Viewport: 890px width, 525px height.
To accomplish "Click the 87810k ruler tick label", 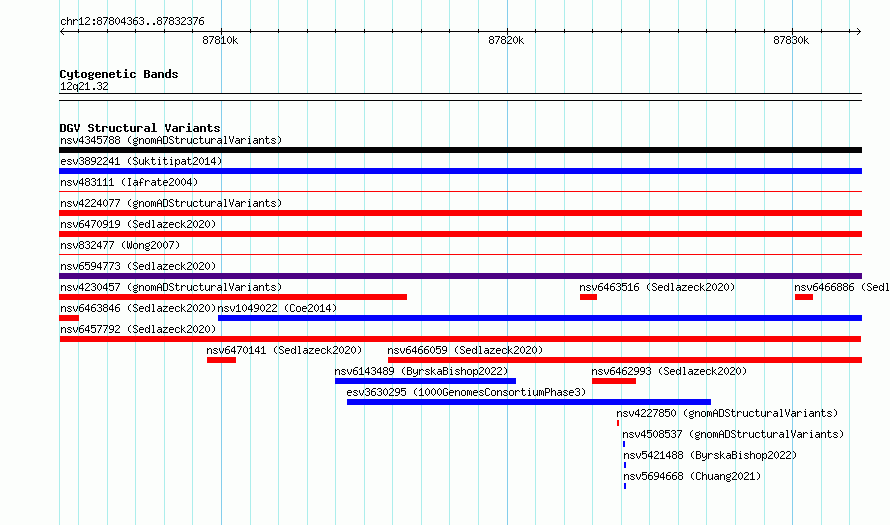I will pos(220,40).
